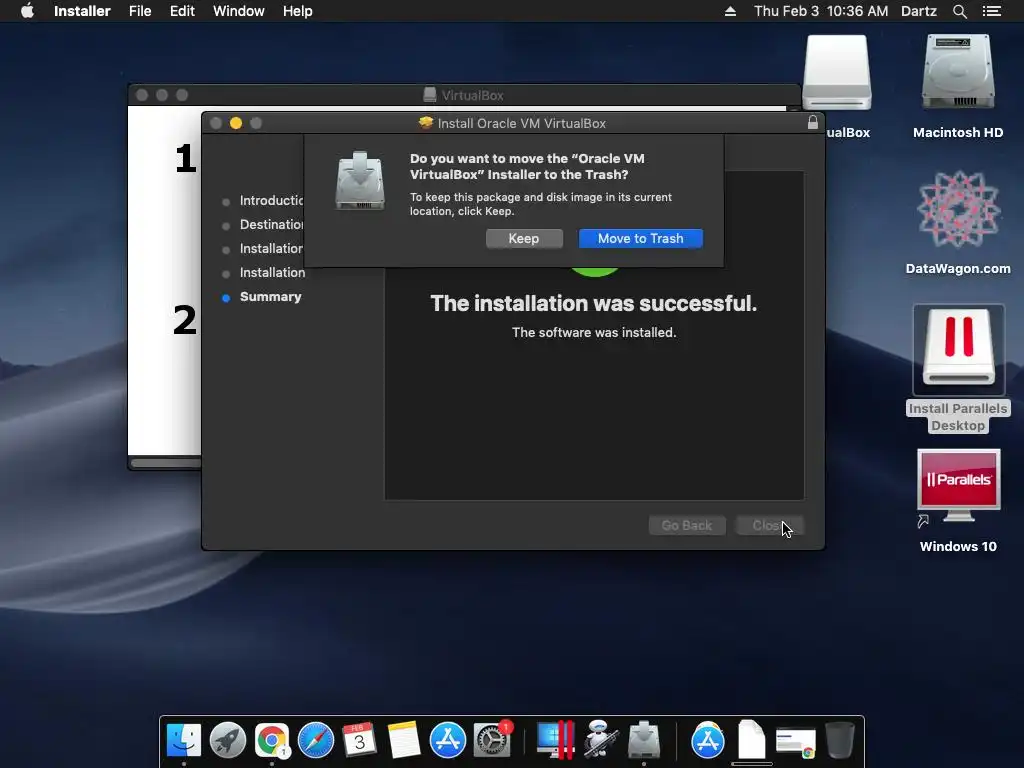Open Launchpad from the Dock
This screenshot has height=768, width=1024.
click(x=228, y=741)
